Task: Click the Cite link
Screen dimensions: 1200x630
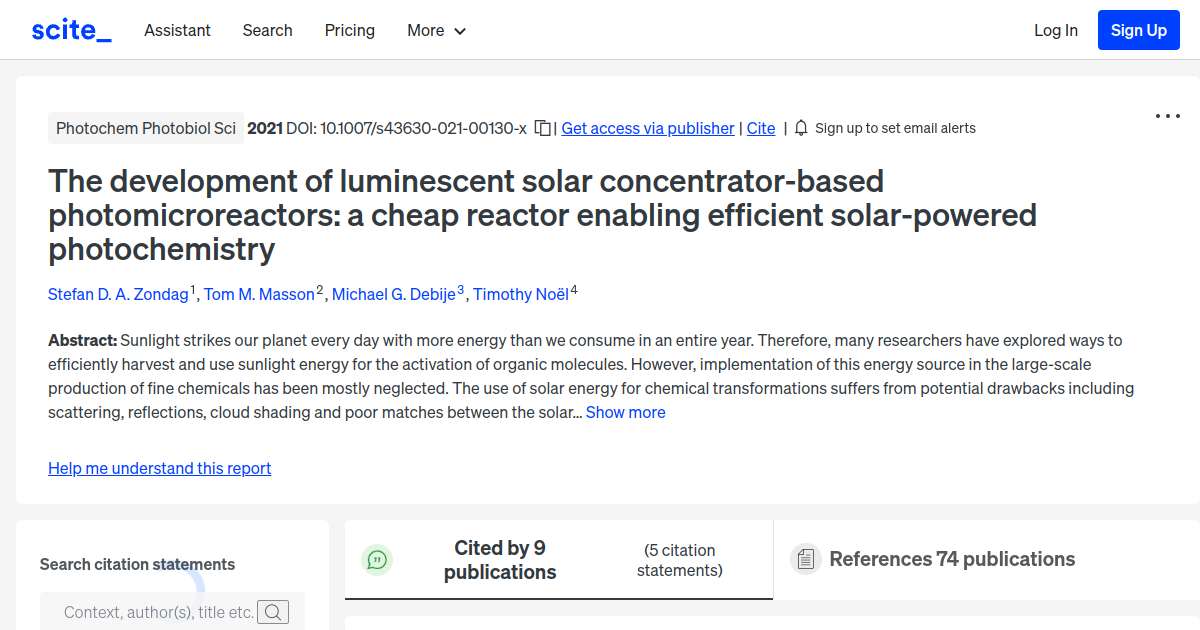Action: 760,128
